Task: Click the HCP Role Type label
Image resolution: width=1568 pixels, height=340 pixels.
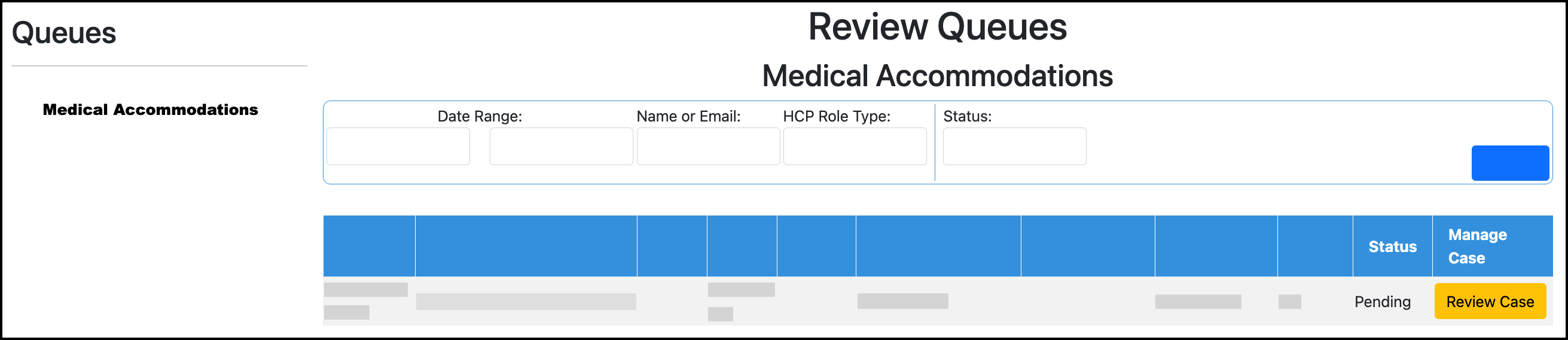Action: coord(837,116)
